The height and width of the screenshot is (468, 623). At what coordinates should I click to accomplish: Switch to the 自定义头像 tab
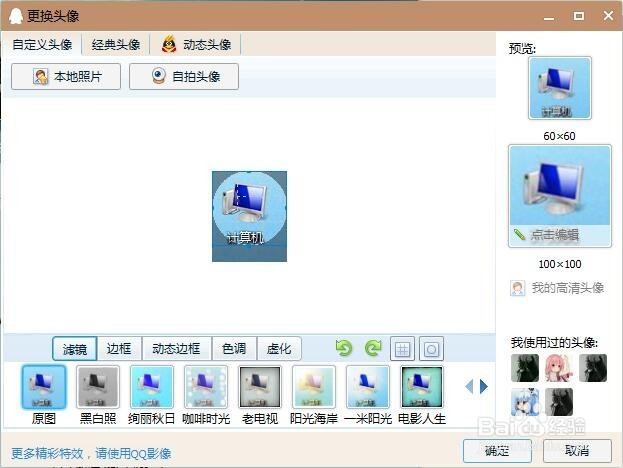(x=42, y=44)
